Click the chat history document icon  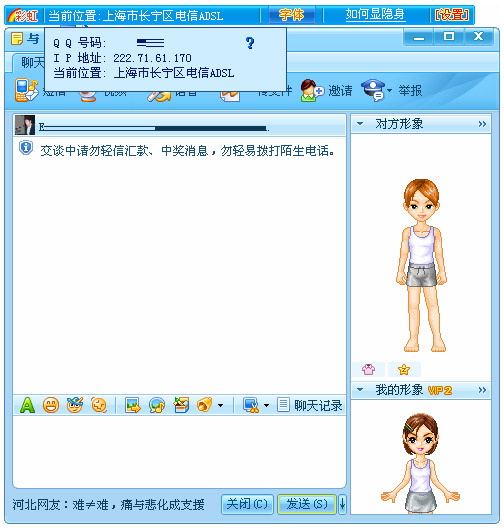tap(283, 405)
